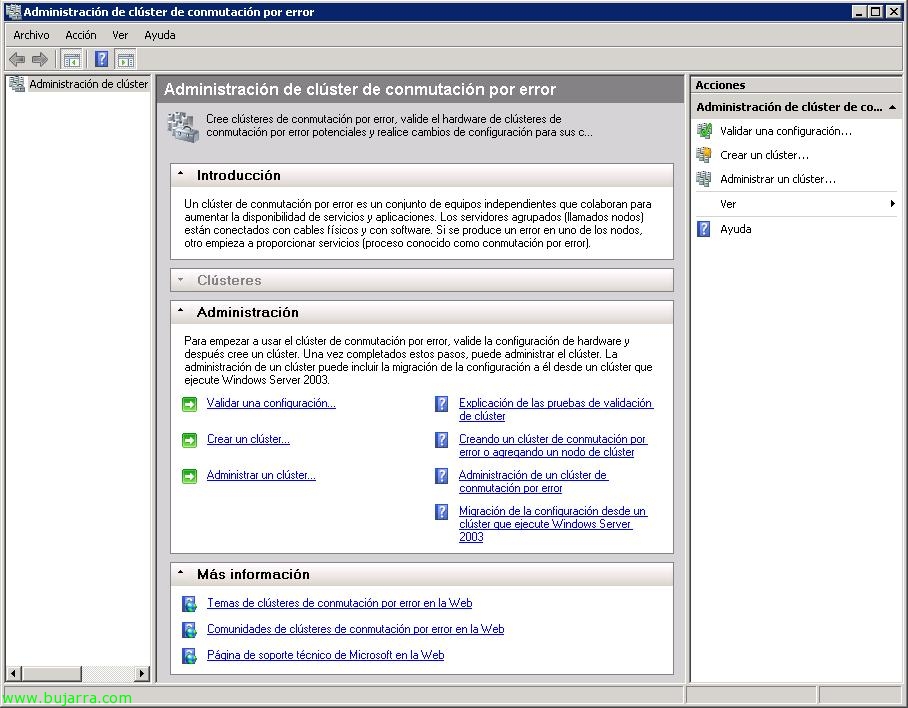
Task: Close the cluster administration window
Action: (894, 12)
